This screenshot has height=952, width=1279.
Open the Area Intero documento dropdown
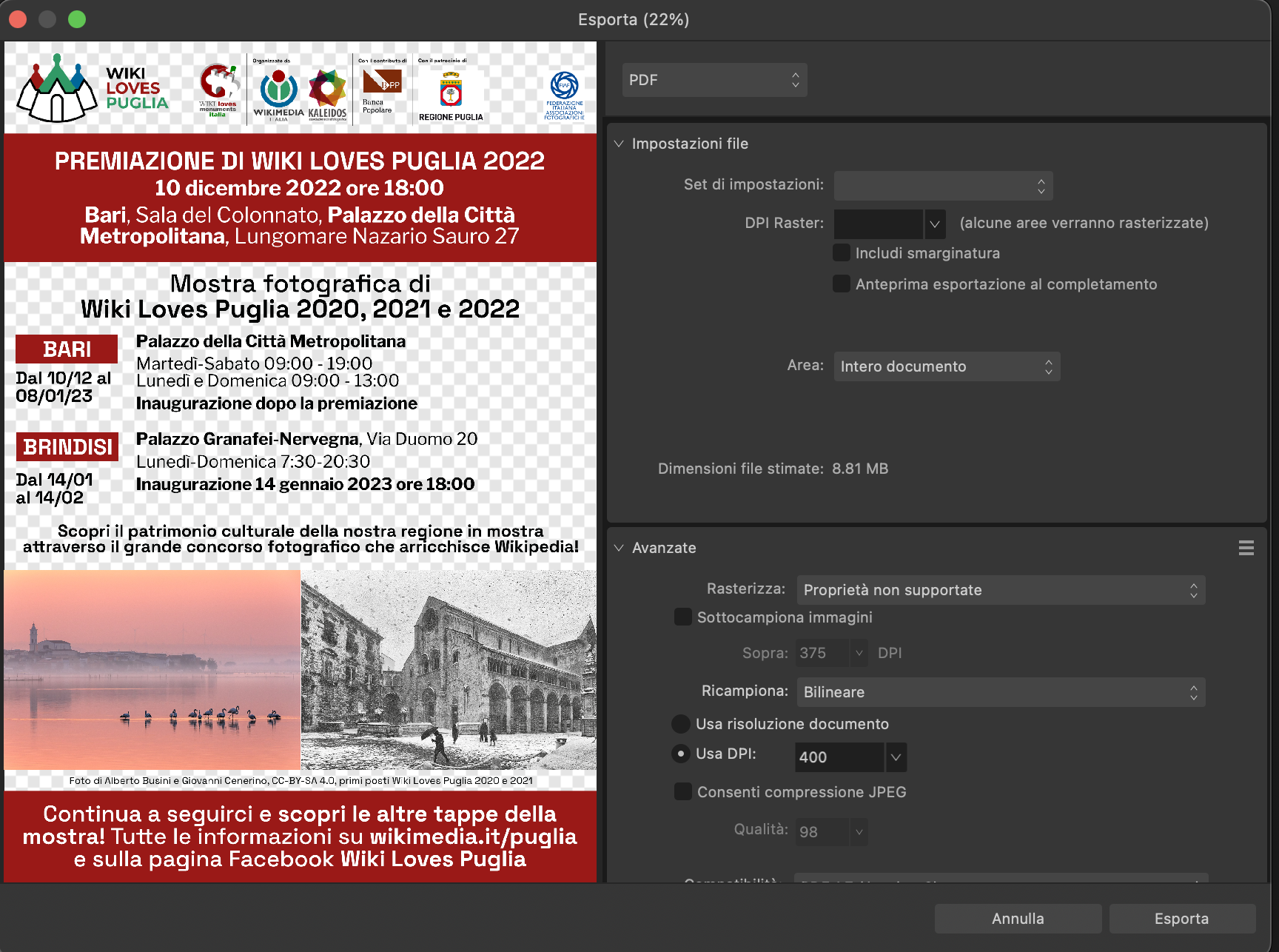(x=947, y=366)
